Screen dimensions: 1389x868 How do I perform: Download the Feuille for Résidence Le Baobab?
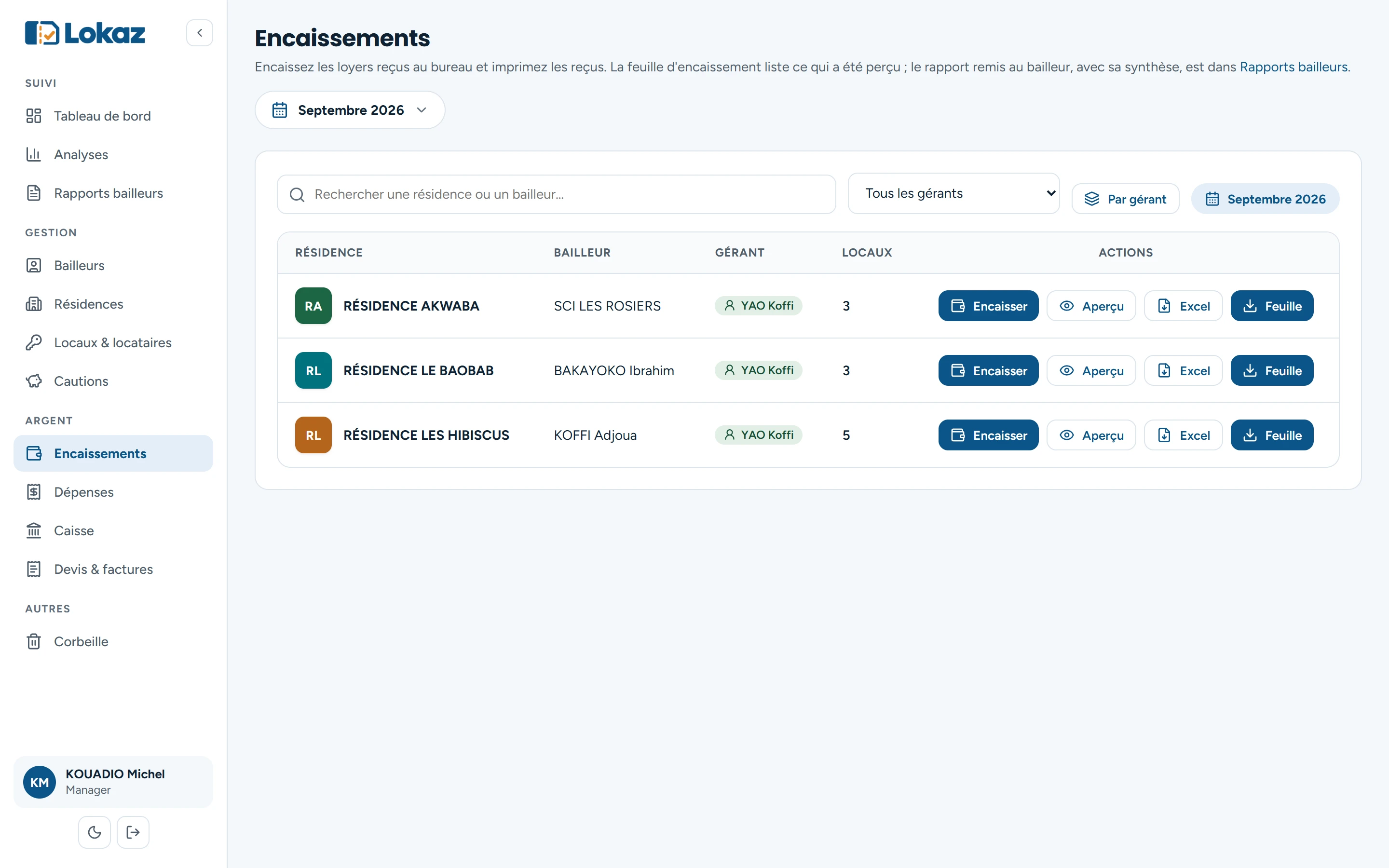(x=1271, y=370)
